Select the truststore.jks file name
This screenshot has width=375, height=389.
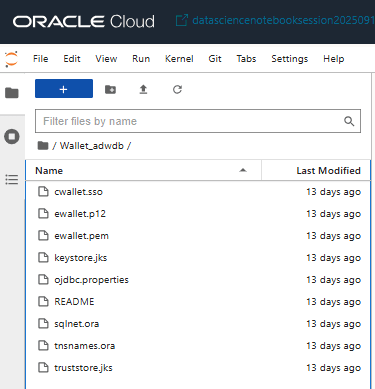pos(83,368)
